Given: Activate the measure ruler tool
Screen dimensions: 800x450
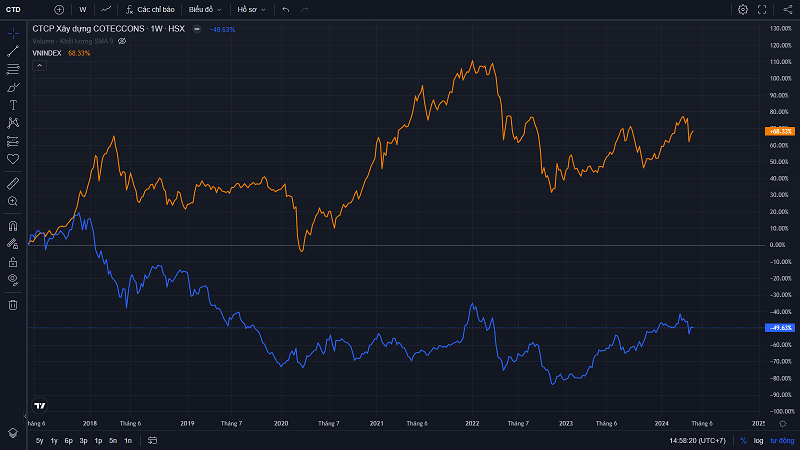Looking at the screenshot, I should point(13,183).
